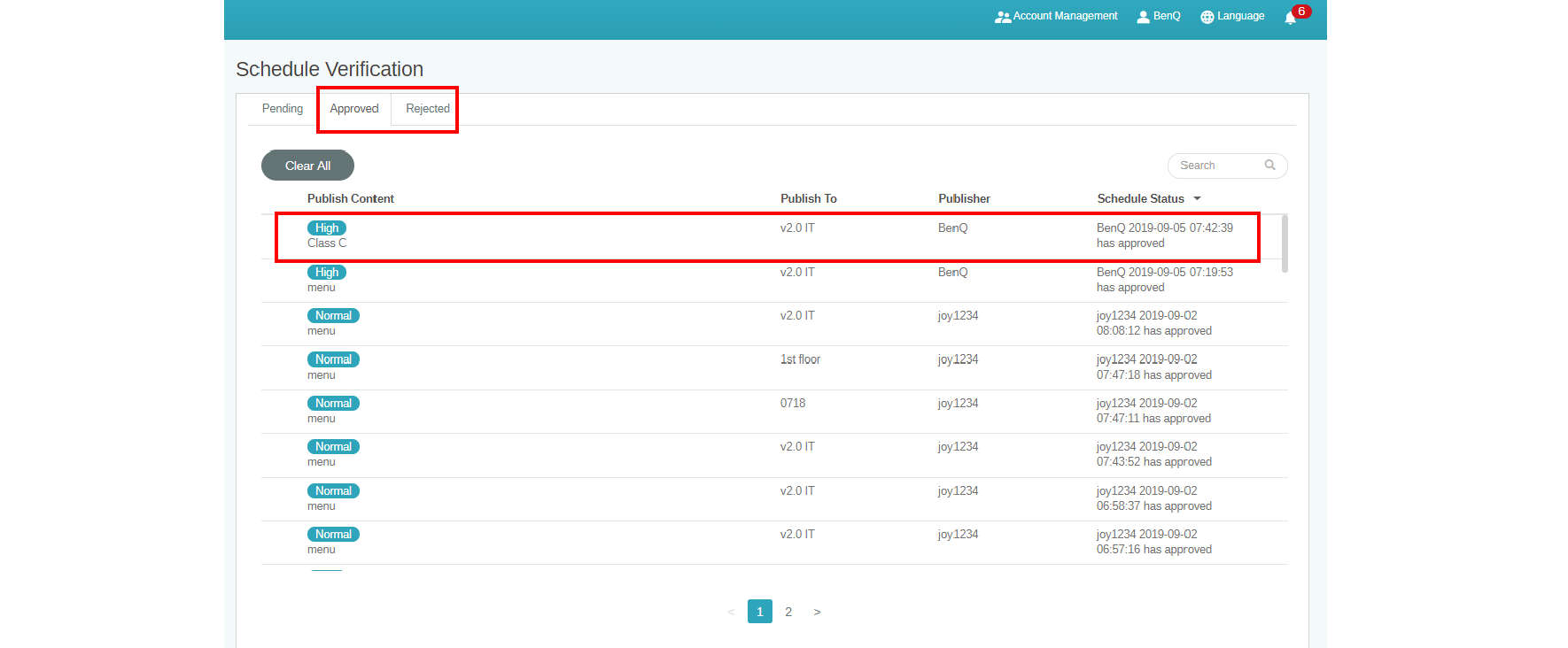The image size is (1568, 648).
Task: Go to the next page arrow
Action: (817, 612)
